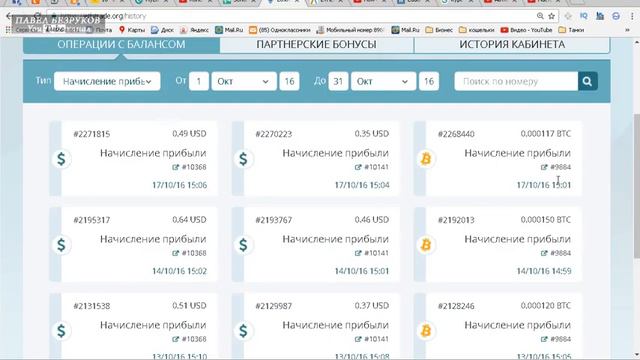
Task: Click the zoom magnifier icon in the address bar
Action: coord(540,16)
